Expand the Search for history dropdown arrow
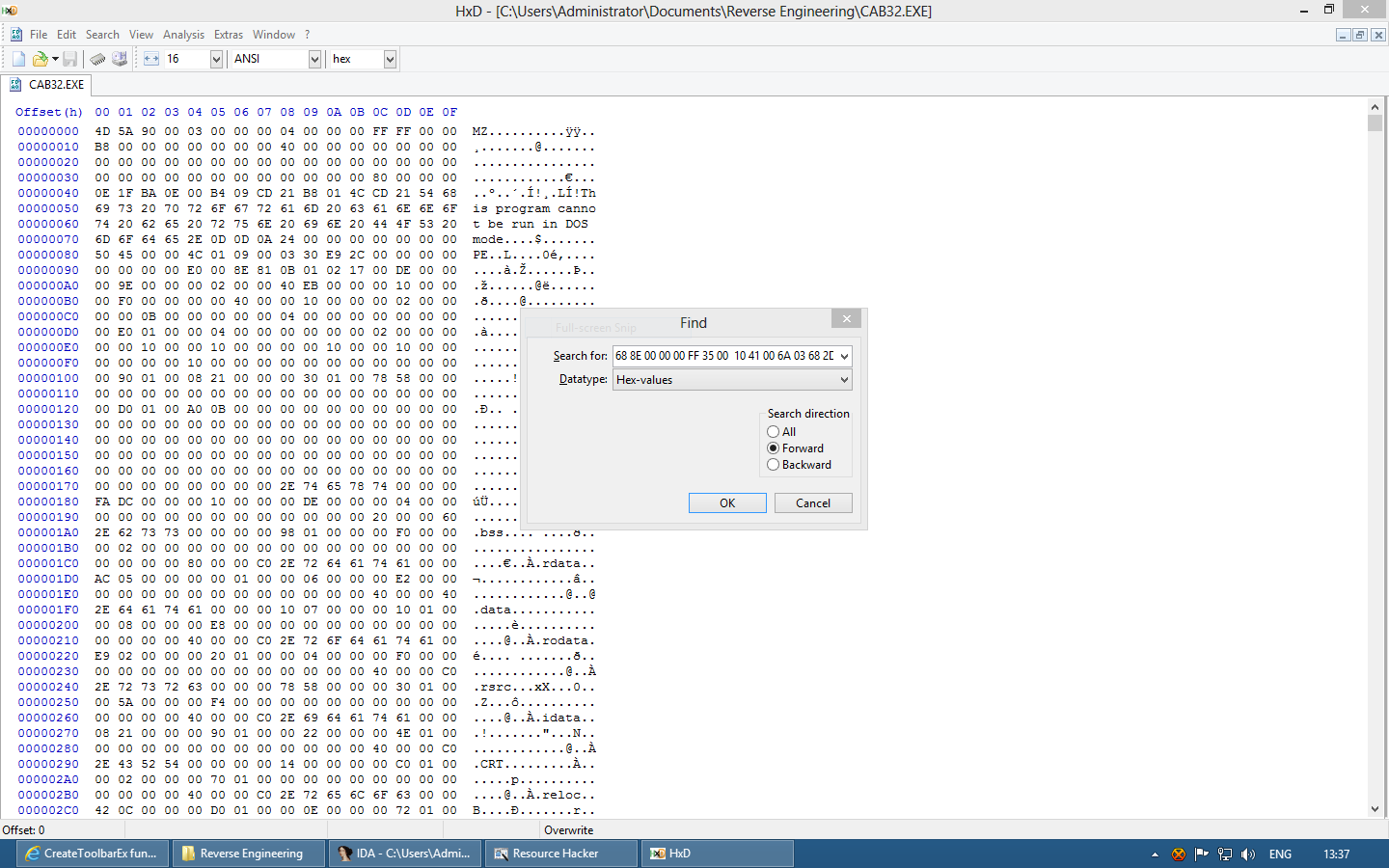1389x868 pixels. click(844, 356)
